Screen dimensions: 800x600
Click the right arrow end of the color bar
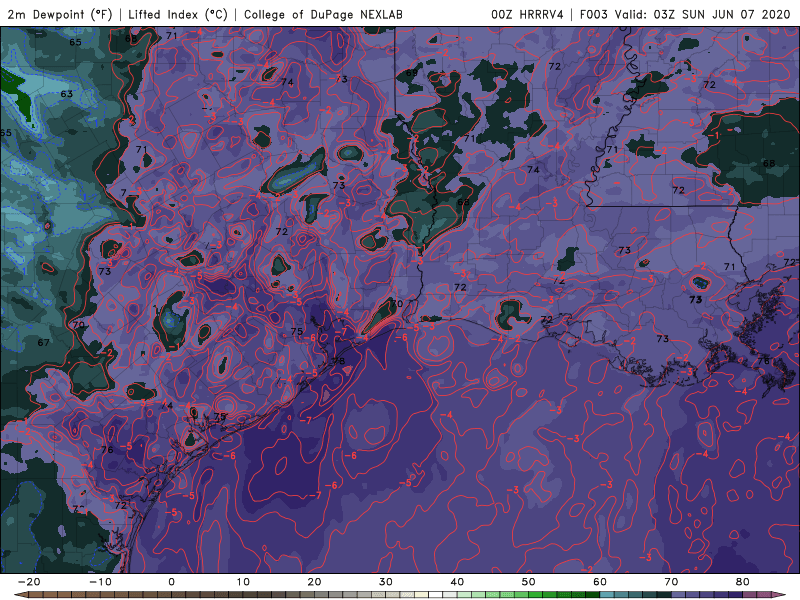point(779,595)
